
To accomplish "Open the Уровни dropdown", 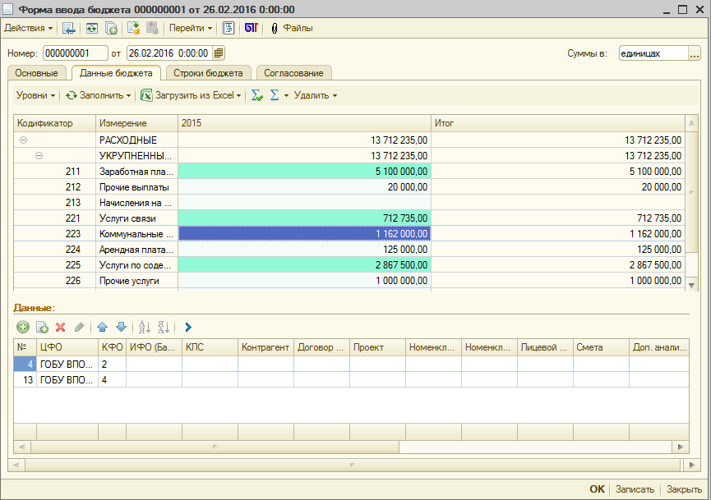I will (x=35, y=95).
